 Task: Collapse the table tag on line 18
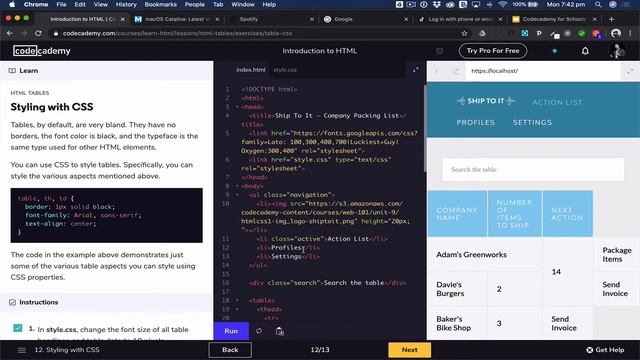pos(237,300)
